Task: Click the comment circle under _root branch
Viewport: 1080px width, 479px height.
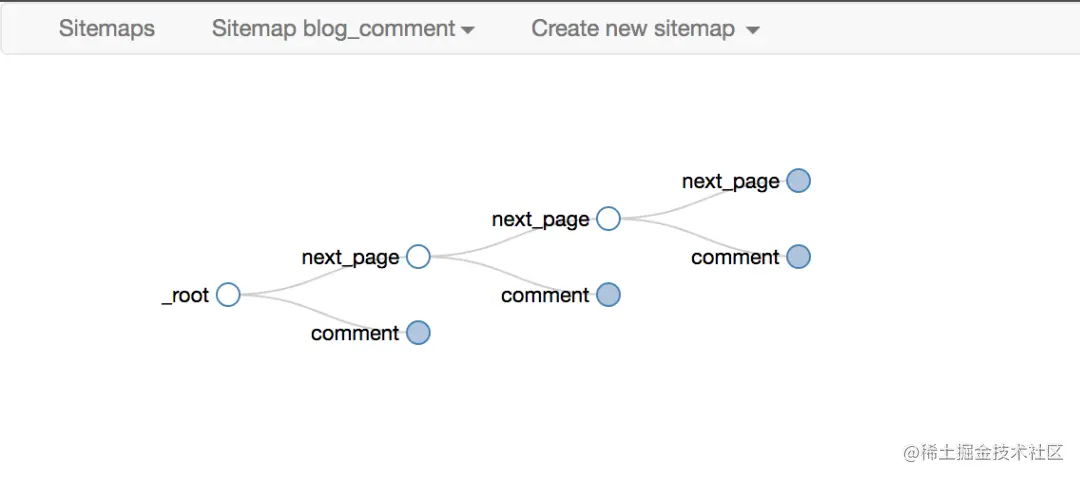Action: tap(419, 333)
